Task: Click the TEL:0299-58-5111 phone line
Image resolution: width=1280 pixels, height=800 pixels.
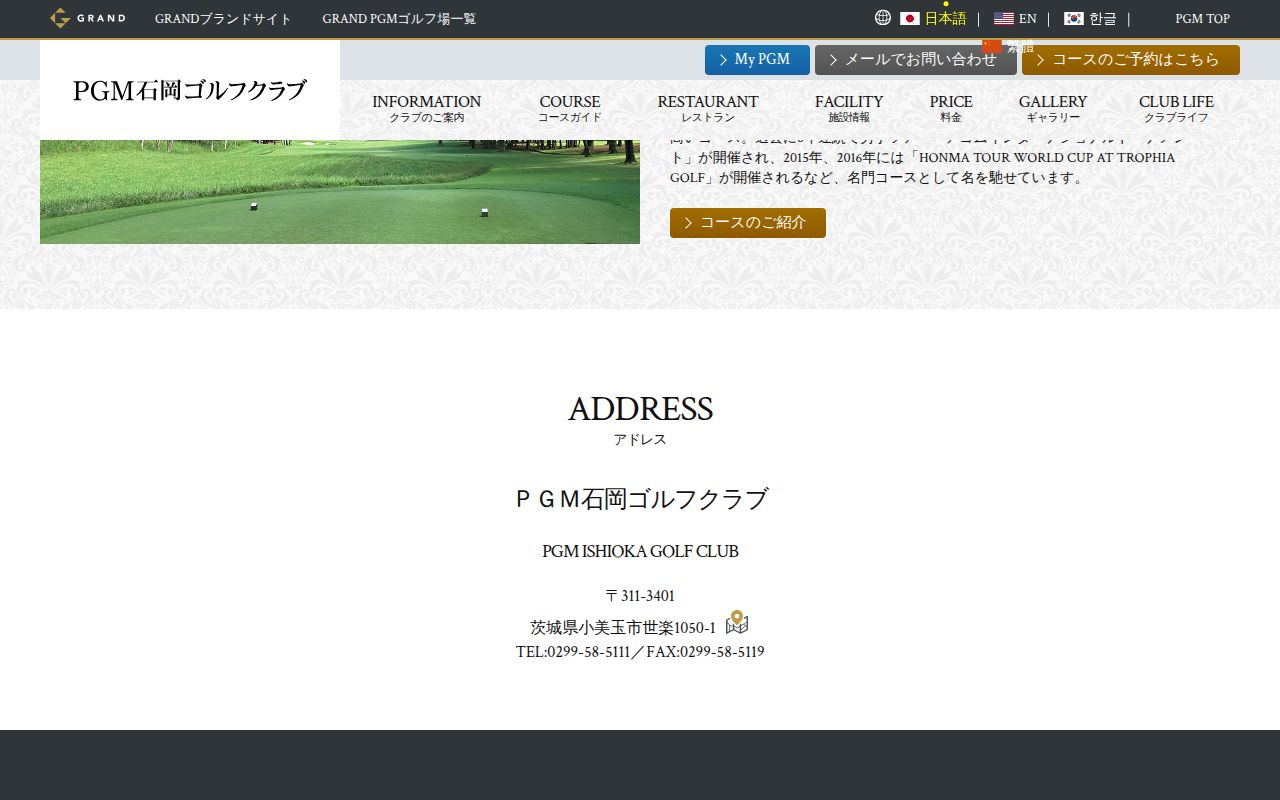Action: 573,652
